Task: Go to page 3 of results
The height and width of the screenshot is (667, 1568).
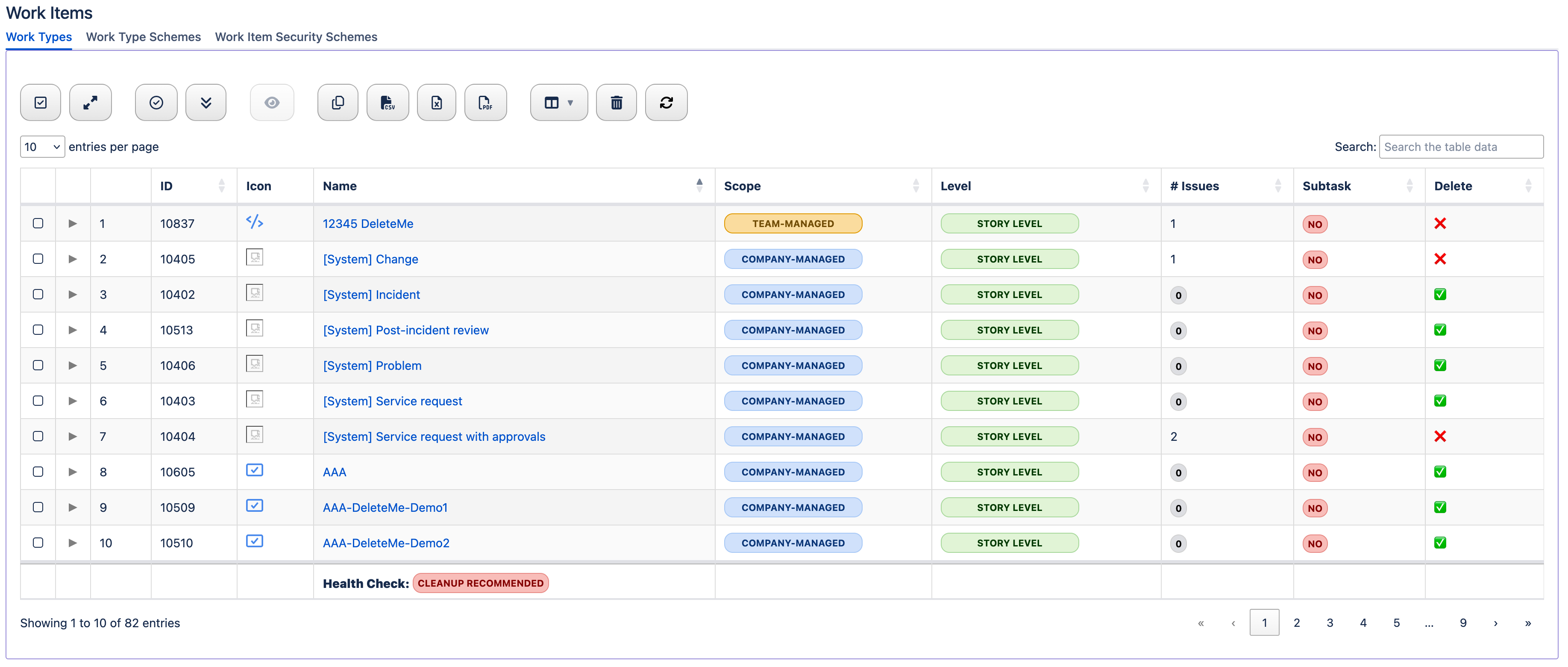Action: [1330, 623]
